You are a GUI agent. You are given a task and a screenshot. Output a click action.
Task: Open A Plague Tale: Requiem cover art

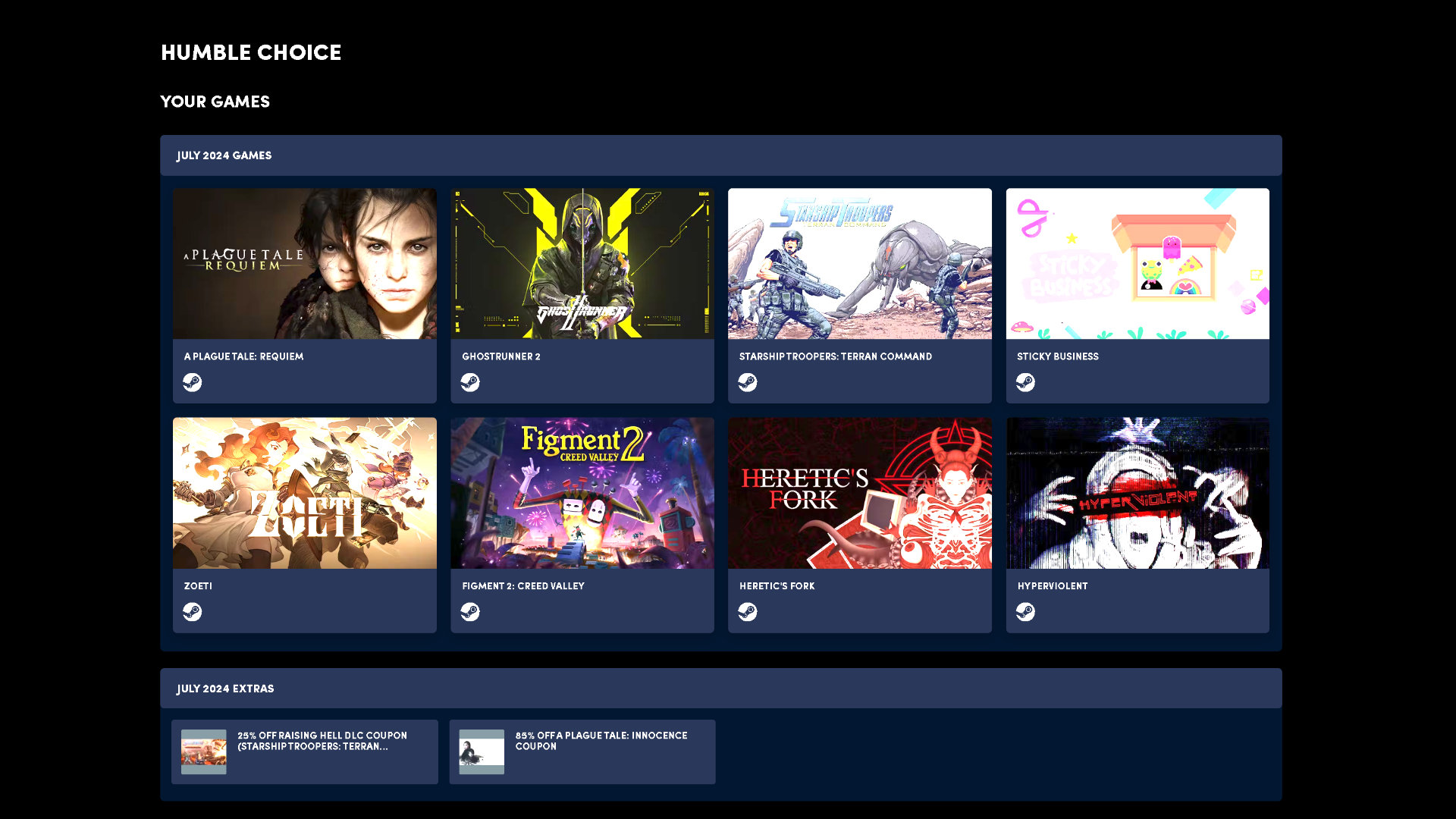tap(305, 264)
